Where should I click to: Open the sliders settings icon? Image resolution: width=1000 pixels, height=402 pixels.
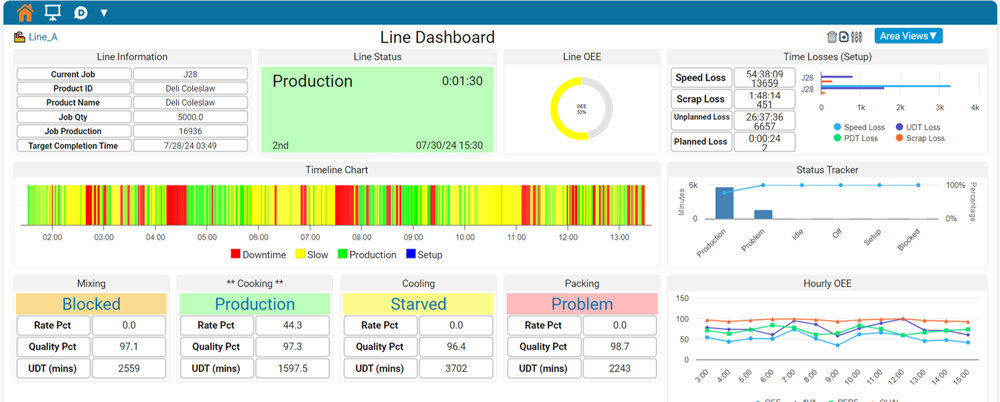click(x=857, y=37)
